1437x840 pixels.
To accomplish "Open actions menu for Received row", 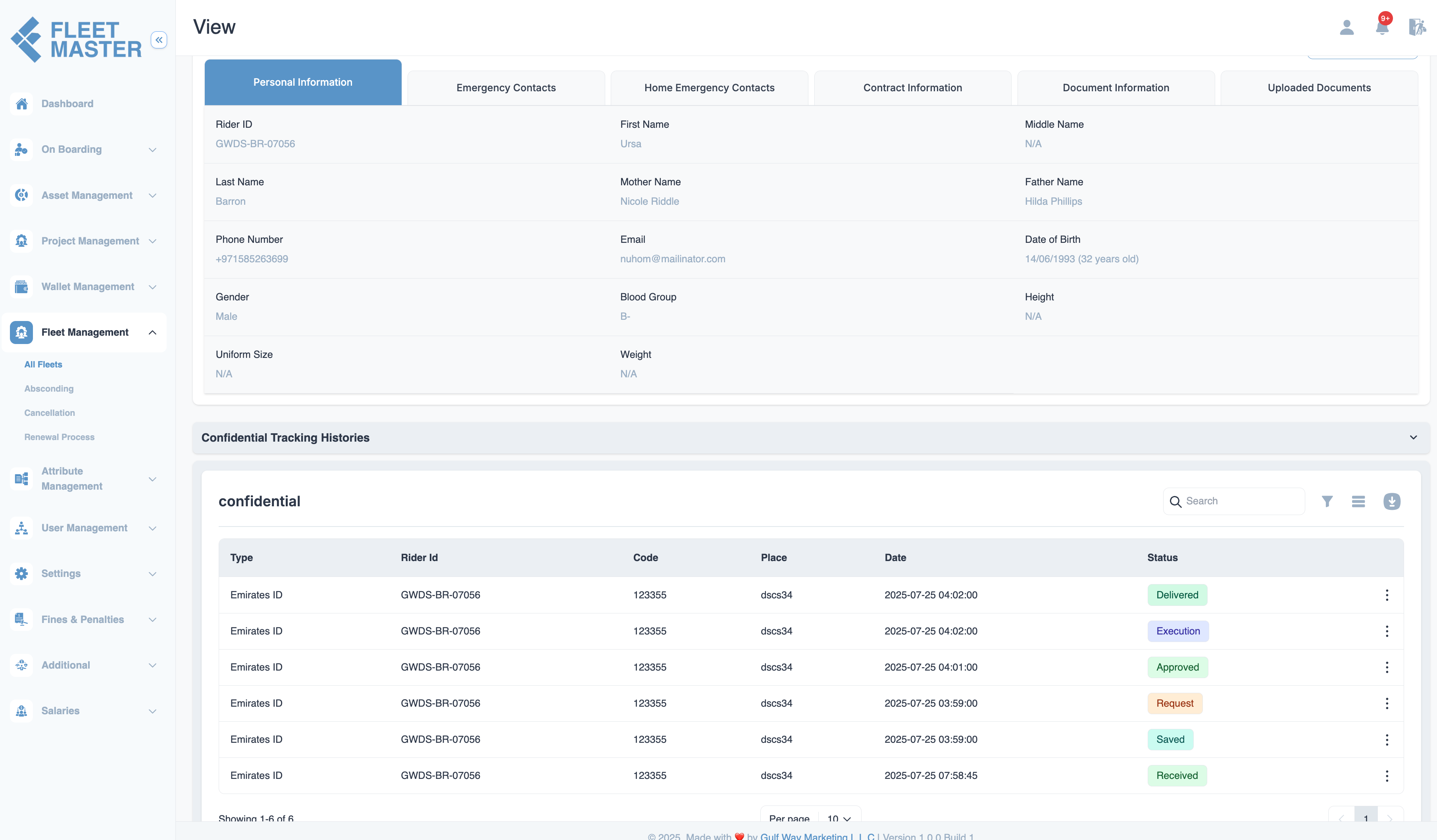I will click(x=1387, y=776).
